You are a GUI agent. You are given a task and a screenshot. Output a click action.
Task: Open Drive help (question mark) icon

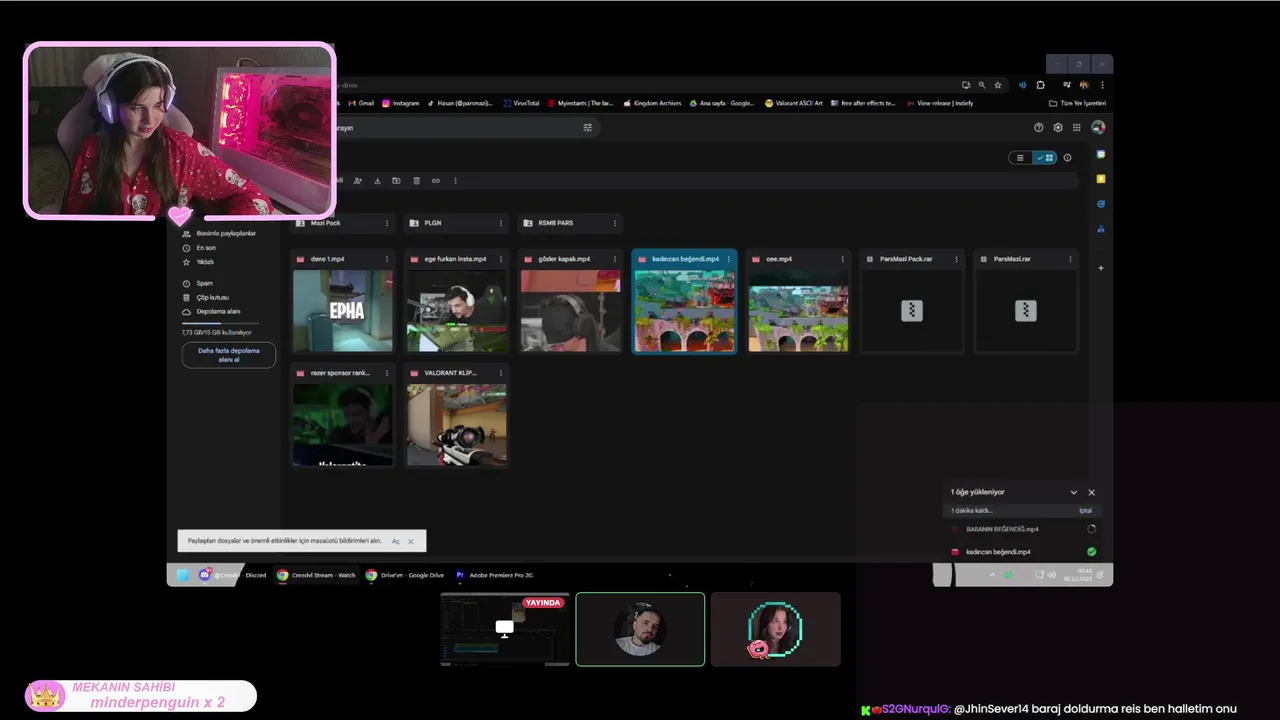point(1038,127)
